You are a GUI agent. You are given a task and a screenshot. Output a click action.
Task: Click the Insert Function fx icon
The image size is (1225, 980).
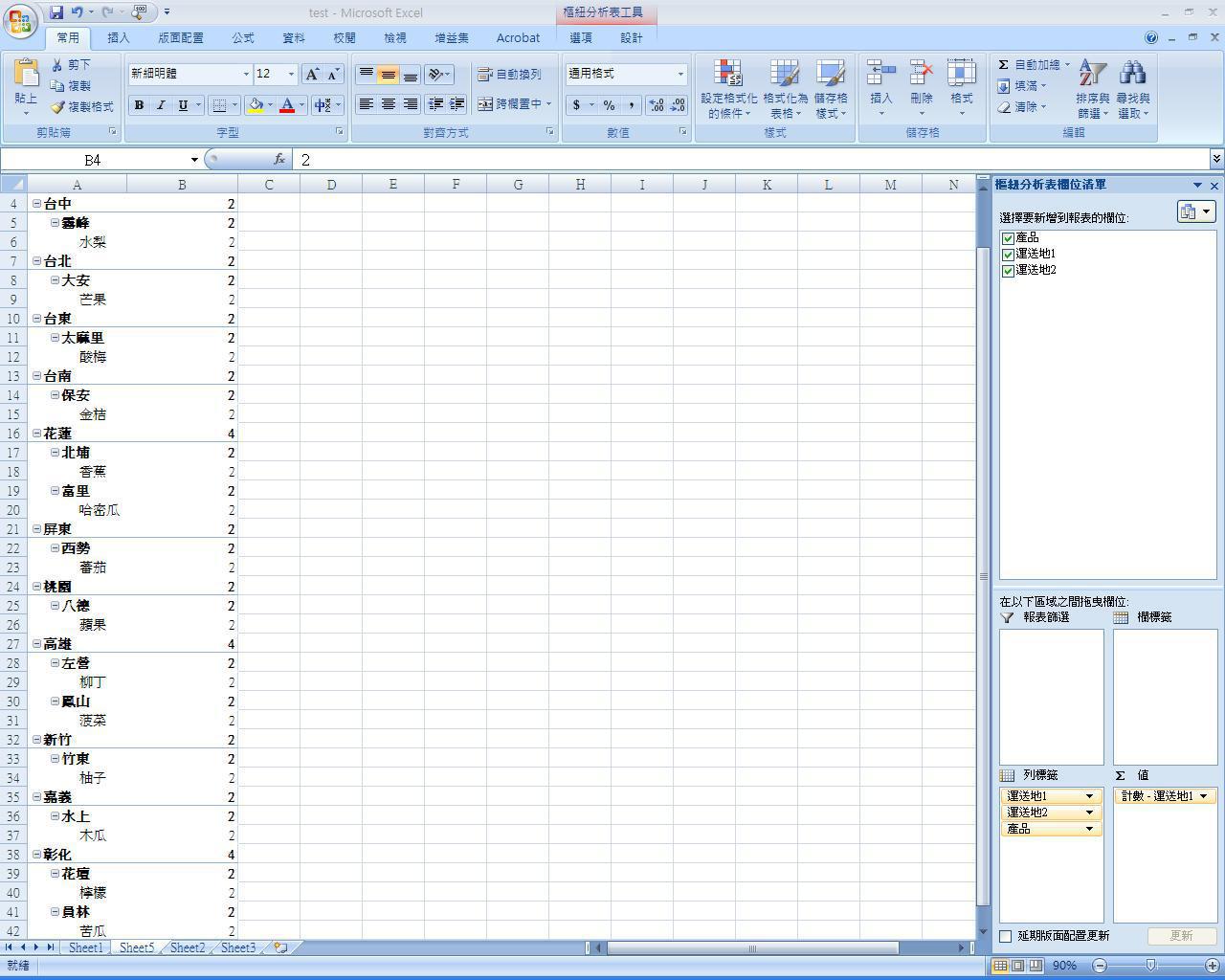click(x=279, y=160)
